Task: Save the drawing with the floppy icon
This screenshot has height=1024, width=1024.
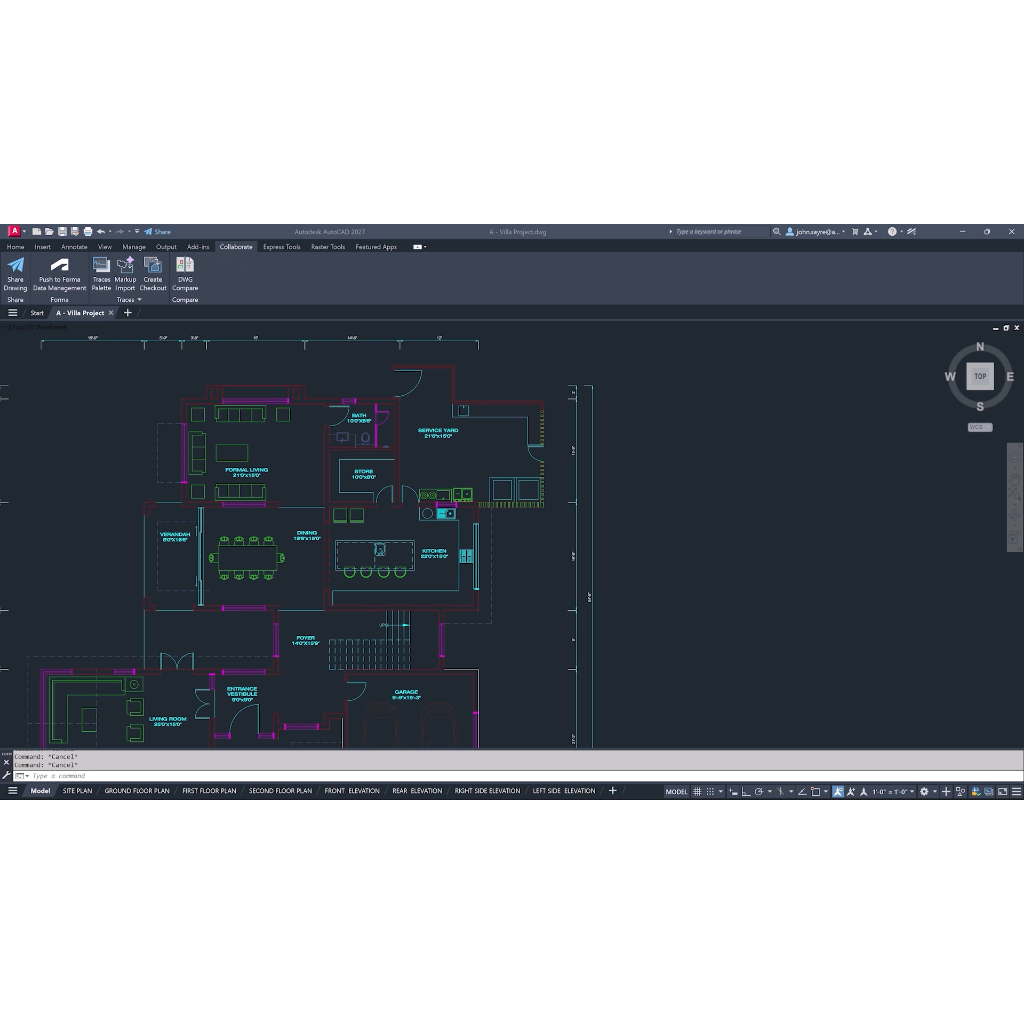Action: tap(62, 232)
